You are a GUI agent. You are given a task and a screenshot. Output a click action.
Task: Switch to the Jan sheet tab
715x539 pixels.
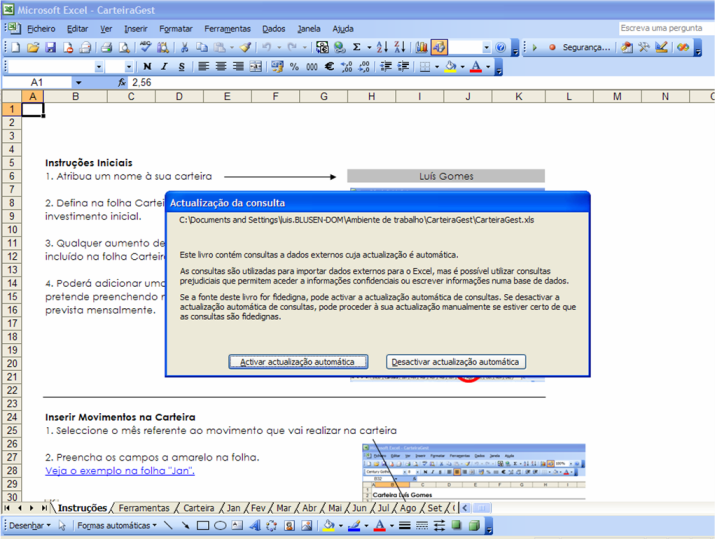(x=233, y=508)
